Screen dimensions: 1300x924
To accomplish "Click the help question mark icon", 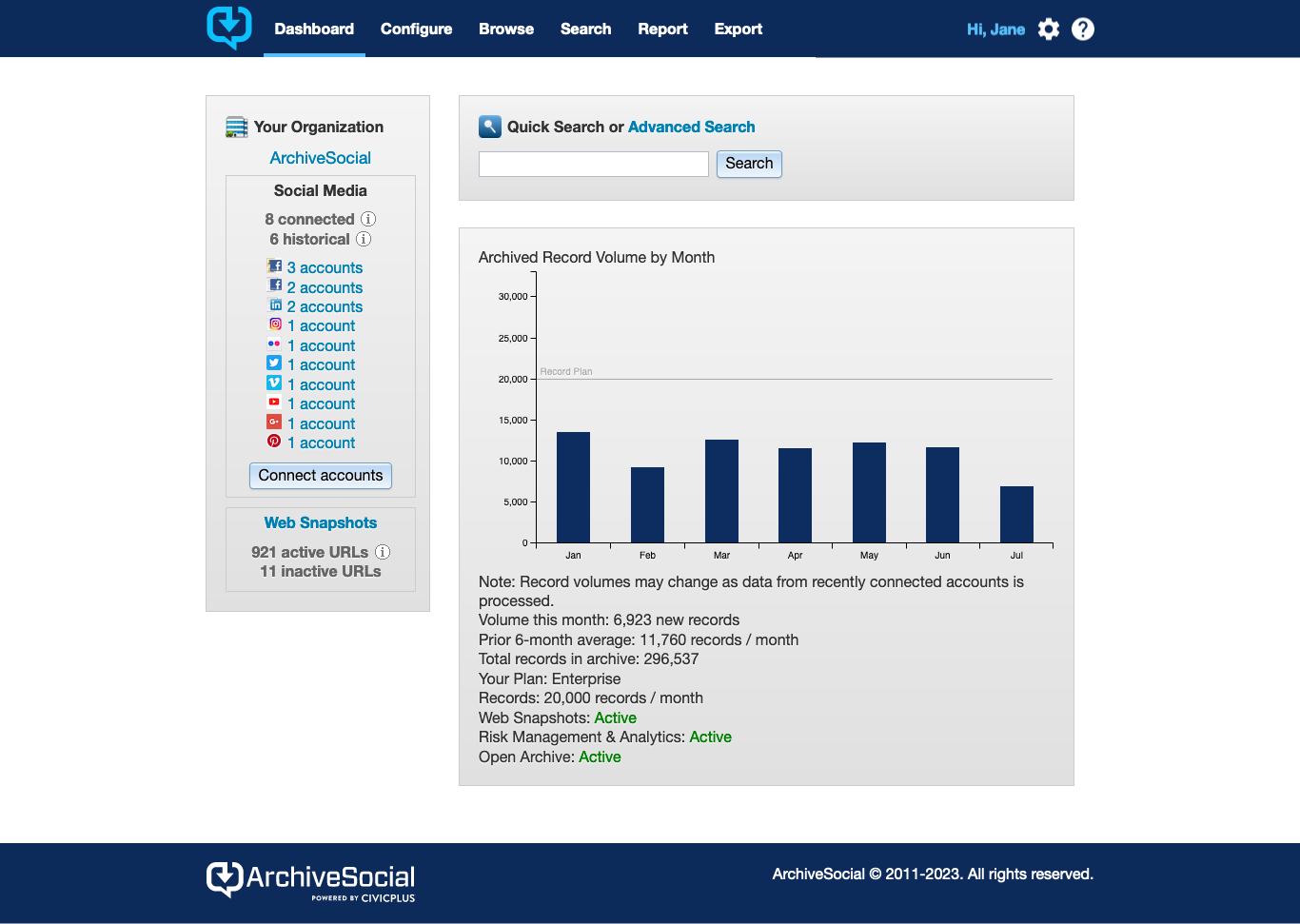I will (x=1083, y=29).
